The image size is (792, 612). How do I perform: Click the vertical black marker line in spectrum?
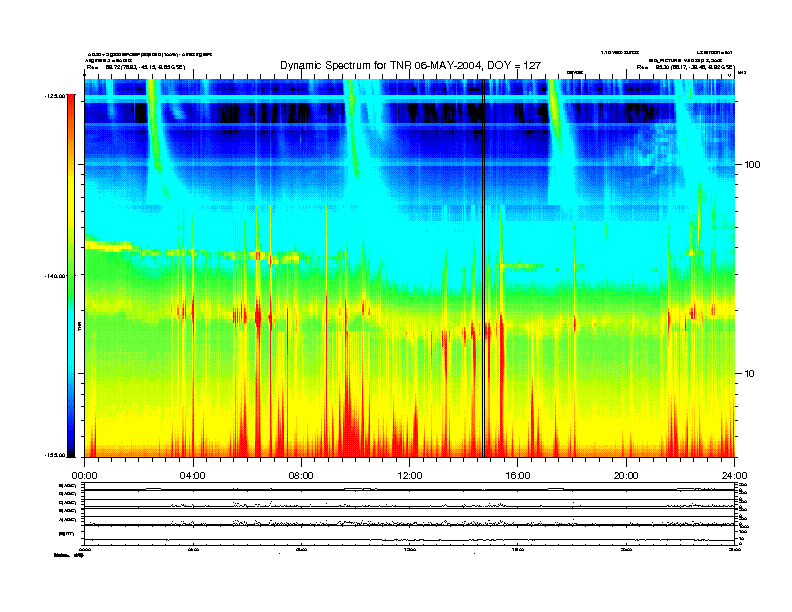[x=483, y=268]
